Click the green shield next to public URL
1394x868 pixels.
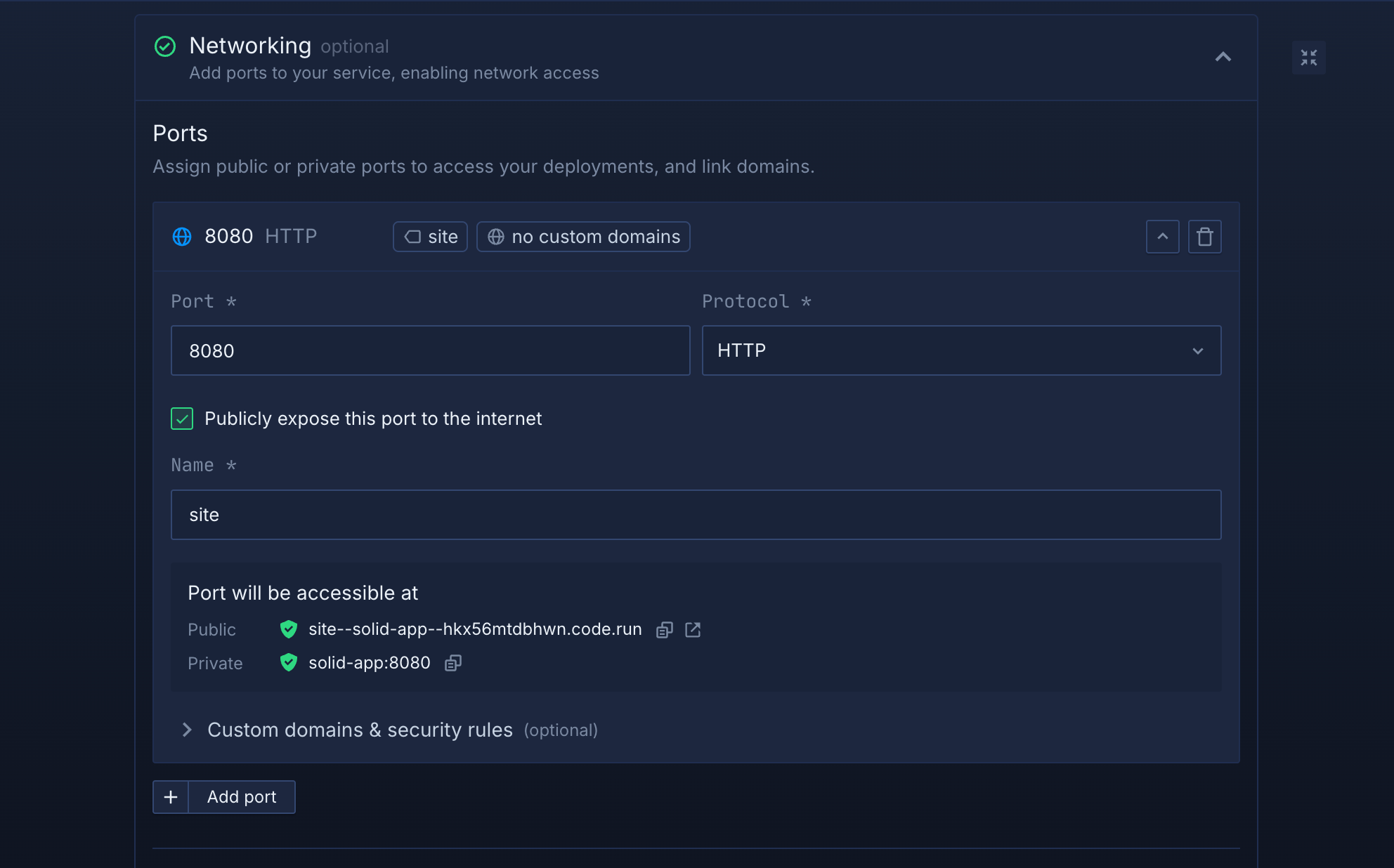[x=288, y=629]
